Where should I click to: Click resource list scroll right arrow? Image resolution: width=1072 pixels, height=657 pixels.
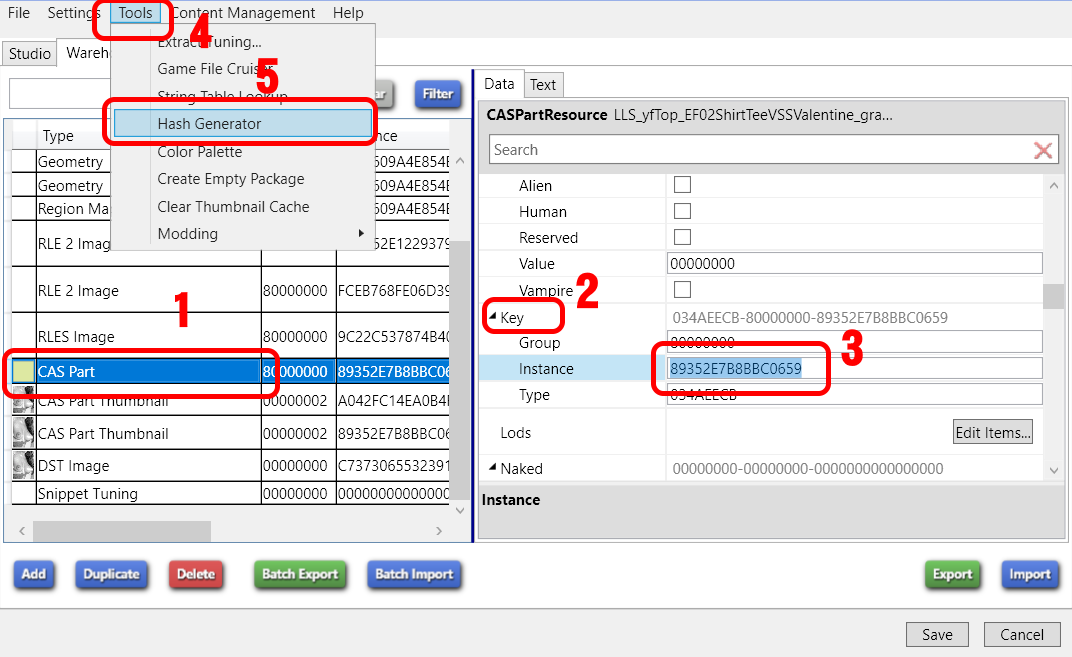tap(439, 531)
